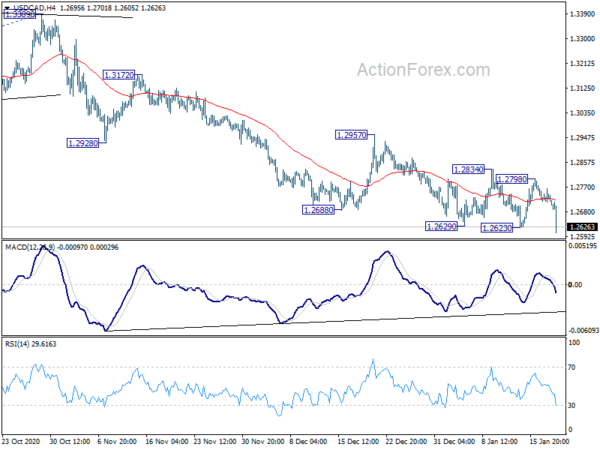Screen dimensions: 600x450
Task: Click the 16 Nov 04:00 date label
Action: coord(166,441)
